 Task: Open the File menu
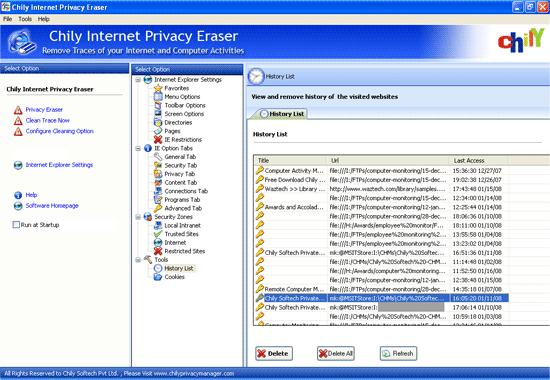pos(7,19)
